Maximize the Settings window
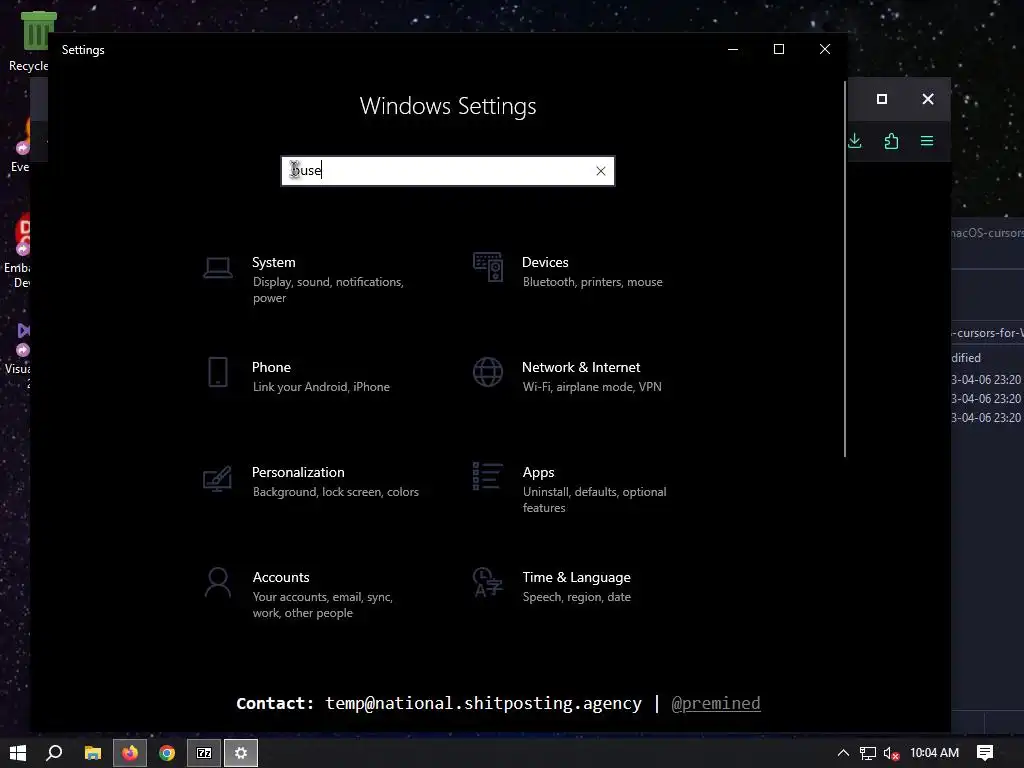 point(778,50)
